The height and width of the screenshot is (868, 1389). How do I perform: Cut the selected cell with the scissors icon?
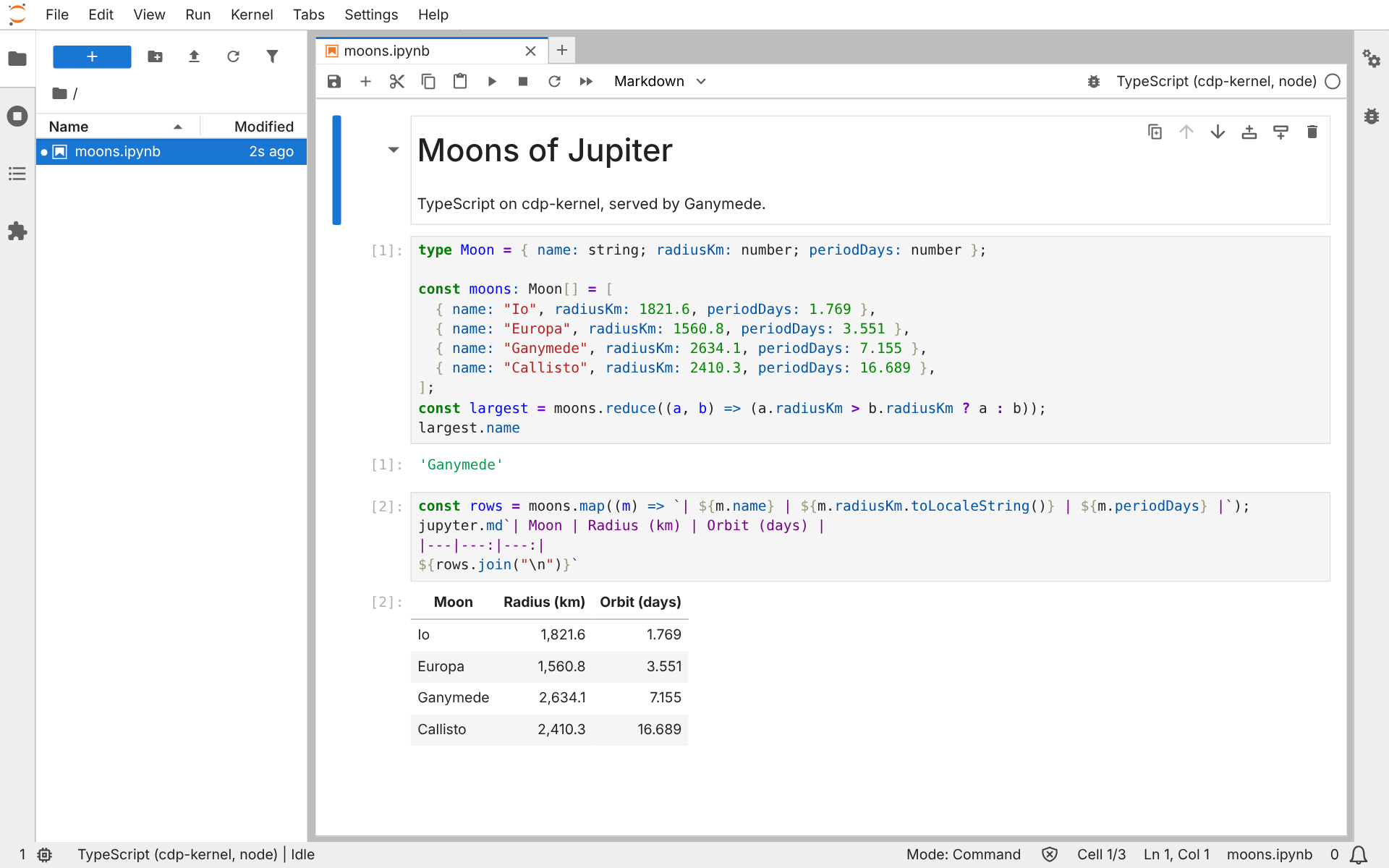pos(397,82)
